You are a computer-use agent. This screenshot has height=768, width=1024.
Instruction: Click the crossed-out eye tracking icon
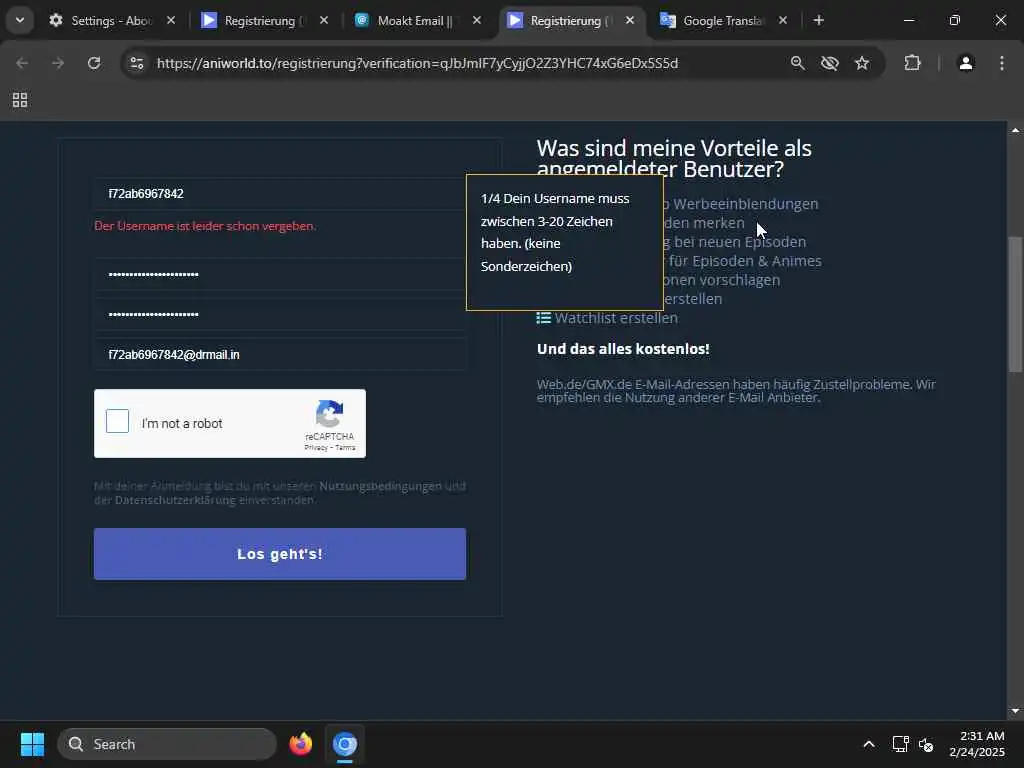pyautogui.click(x=829, y=63)
